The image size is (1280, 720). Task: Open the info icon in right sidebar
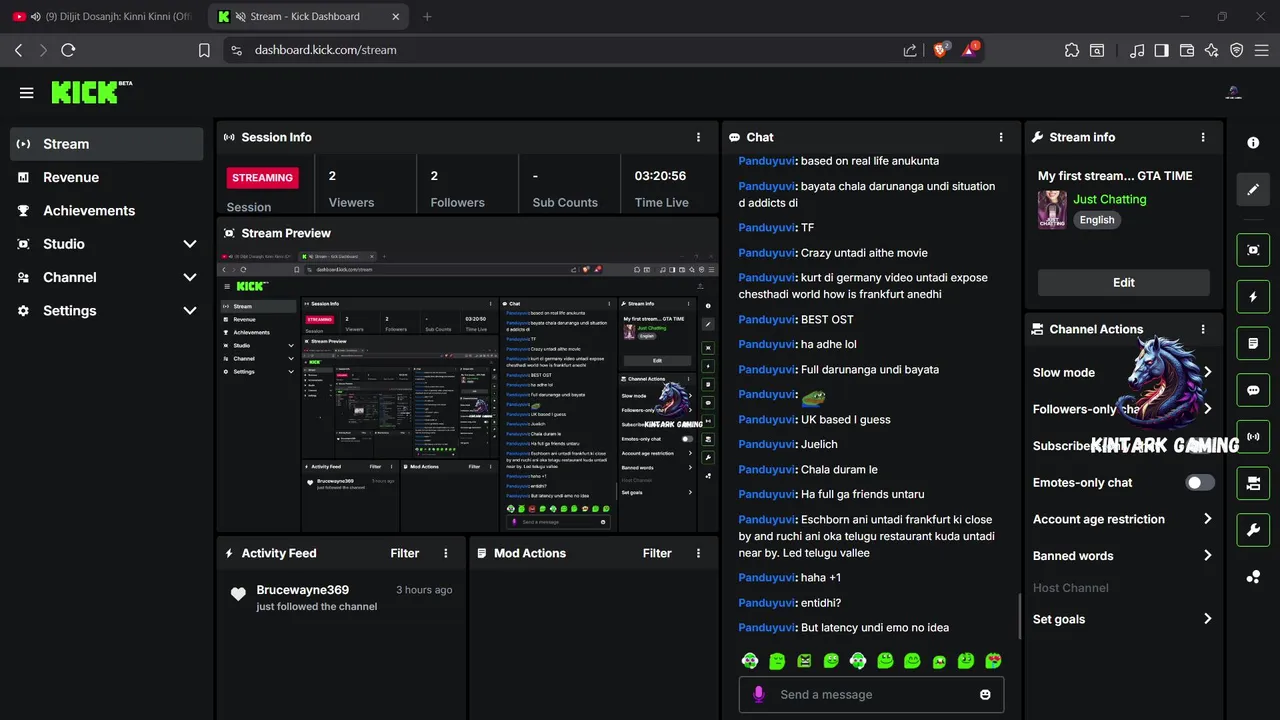click(1253, 143)
